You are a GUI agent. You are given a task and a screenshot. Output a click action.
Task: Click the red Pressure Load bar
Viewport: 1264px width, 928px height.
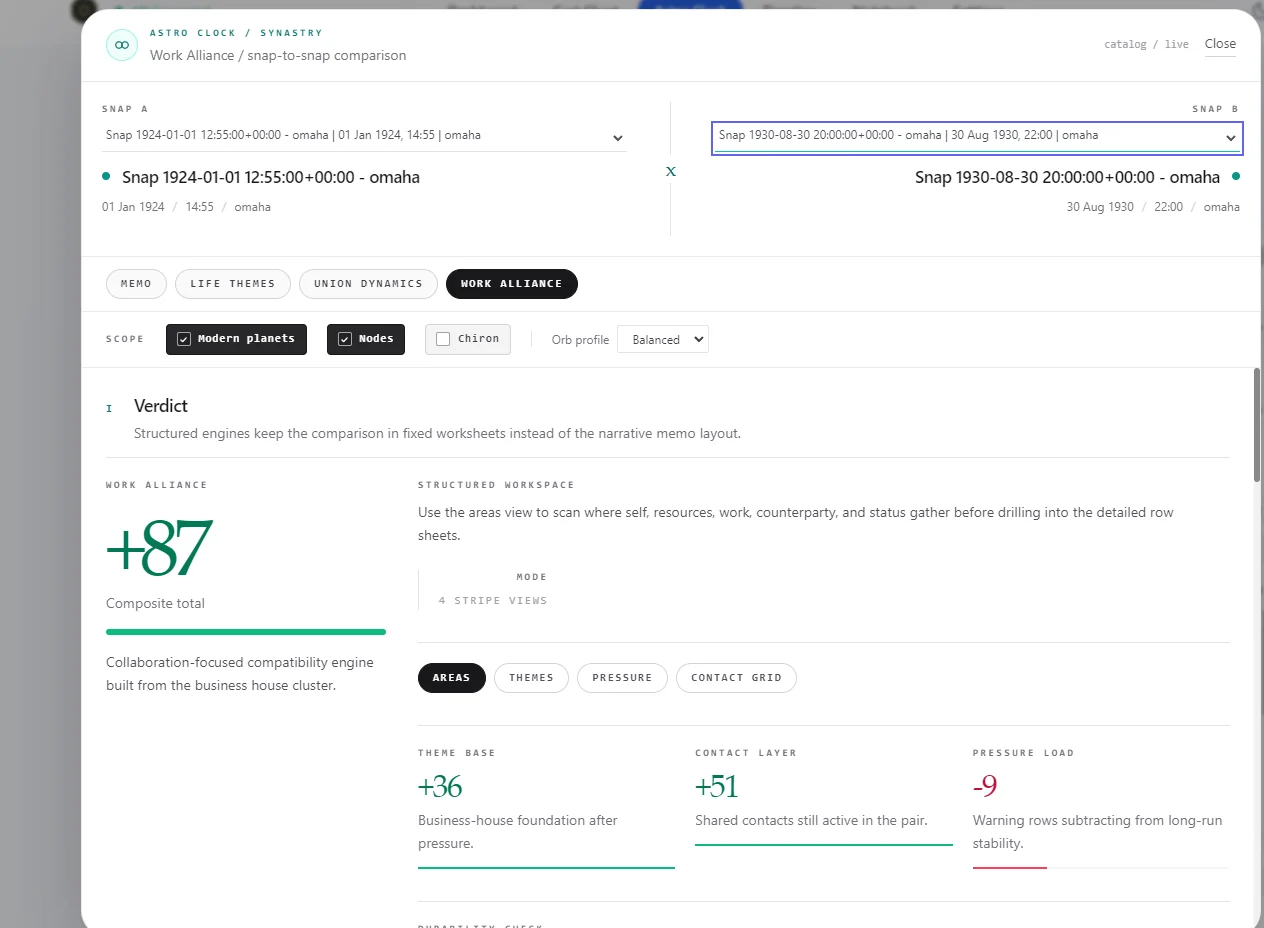tap(1010, 867)
